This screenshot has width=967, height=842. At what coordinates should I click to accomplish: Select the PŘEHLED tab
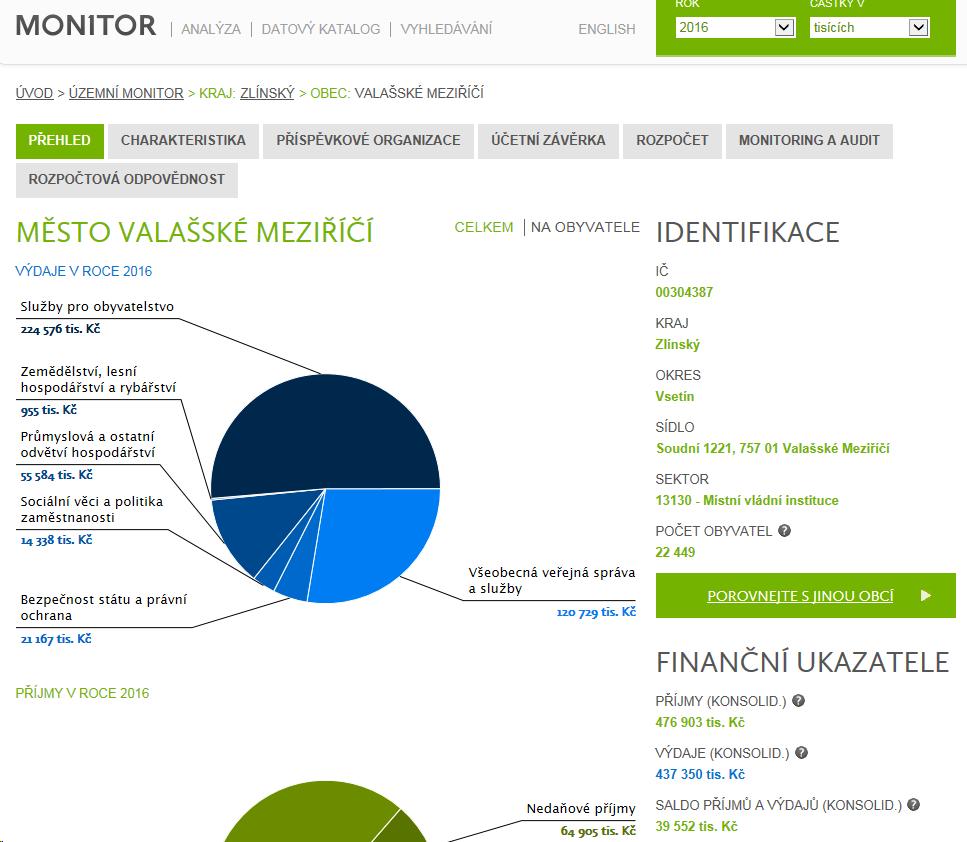[59, 141]
